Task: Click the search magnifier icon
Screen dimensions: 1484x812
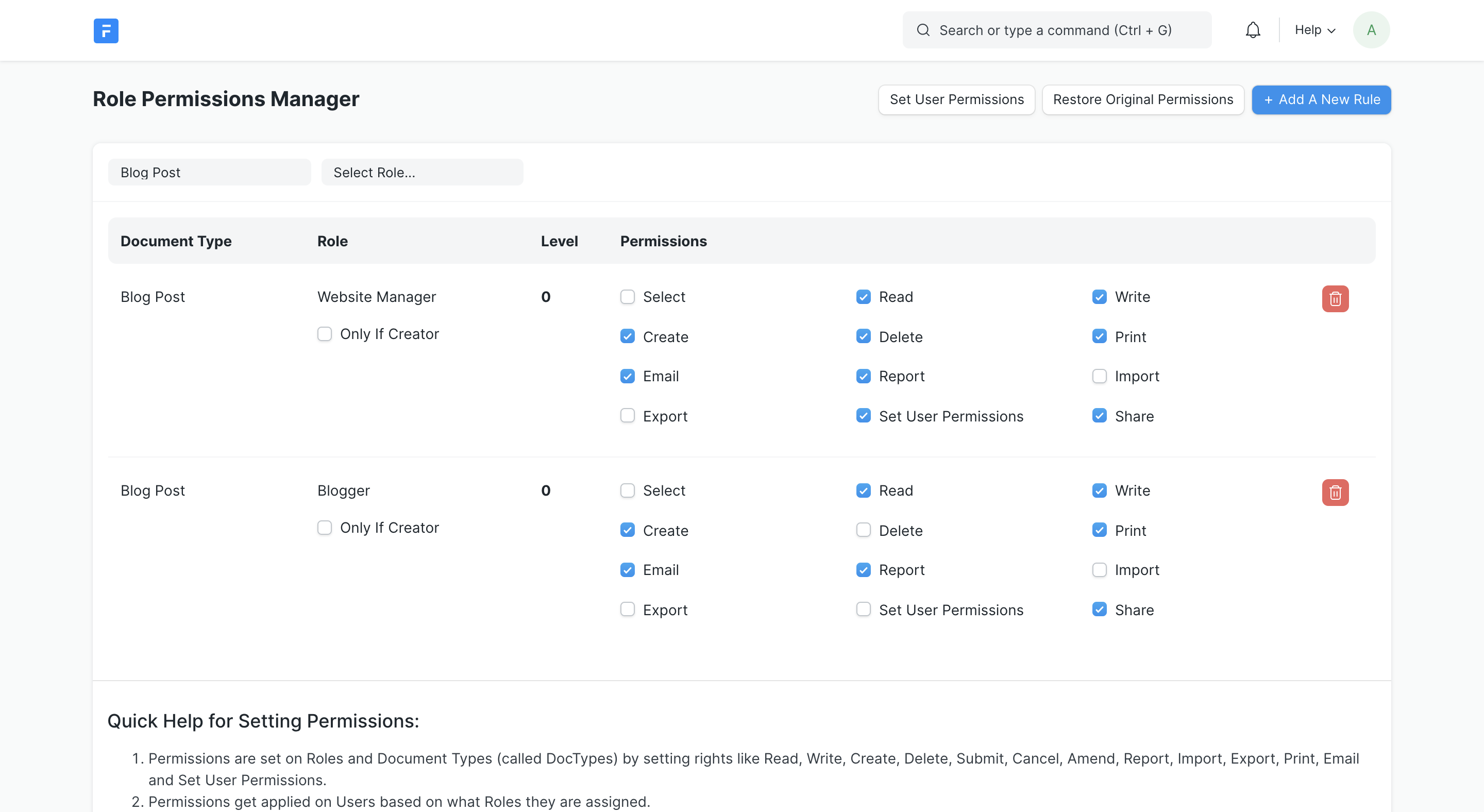Action: pos(923,29)
